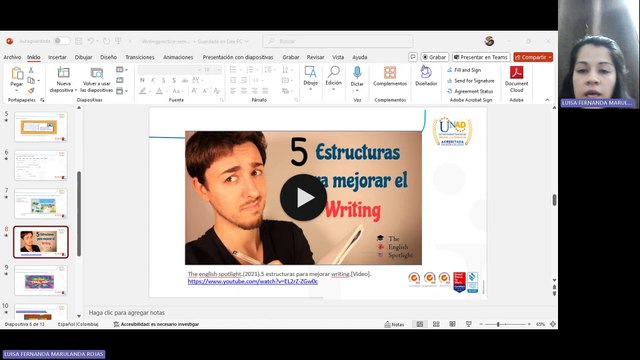Image resolution: width=640 pixels, height=360 pixels.
Task: Switch to the Diseño tab
Action: [x=108, y=57]
